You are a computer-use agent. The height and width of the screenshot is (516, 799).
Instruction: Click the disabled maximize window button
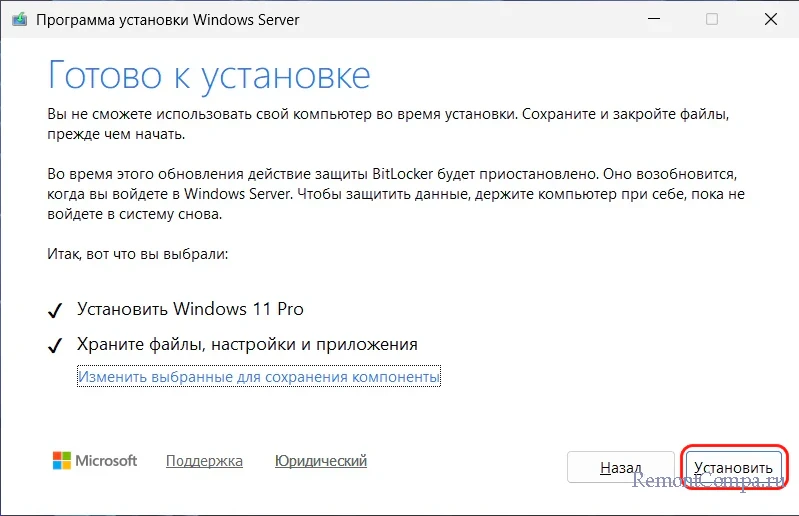click(x=712, y=20)
